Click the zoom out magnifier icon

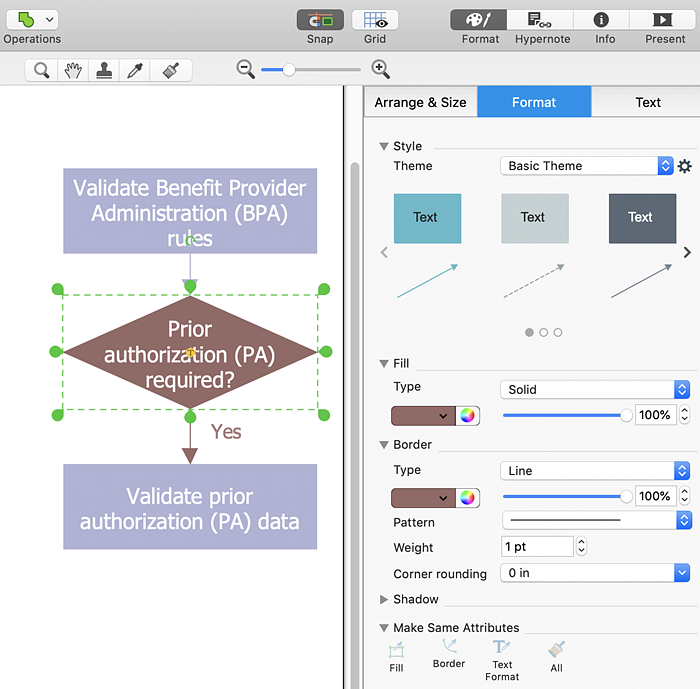click(x=246, y=69)
